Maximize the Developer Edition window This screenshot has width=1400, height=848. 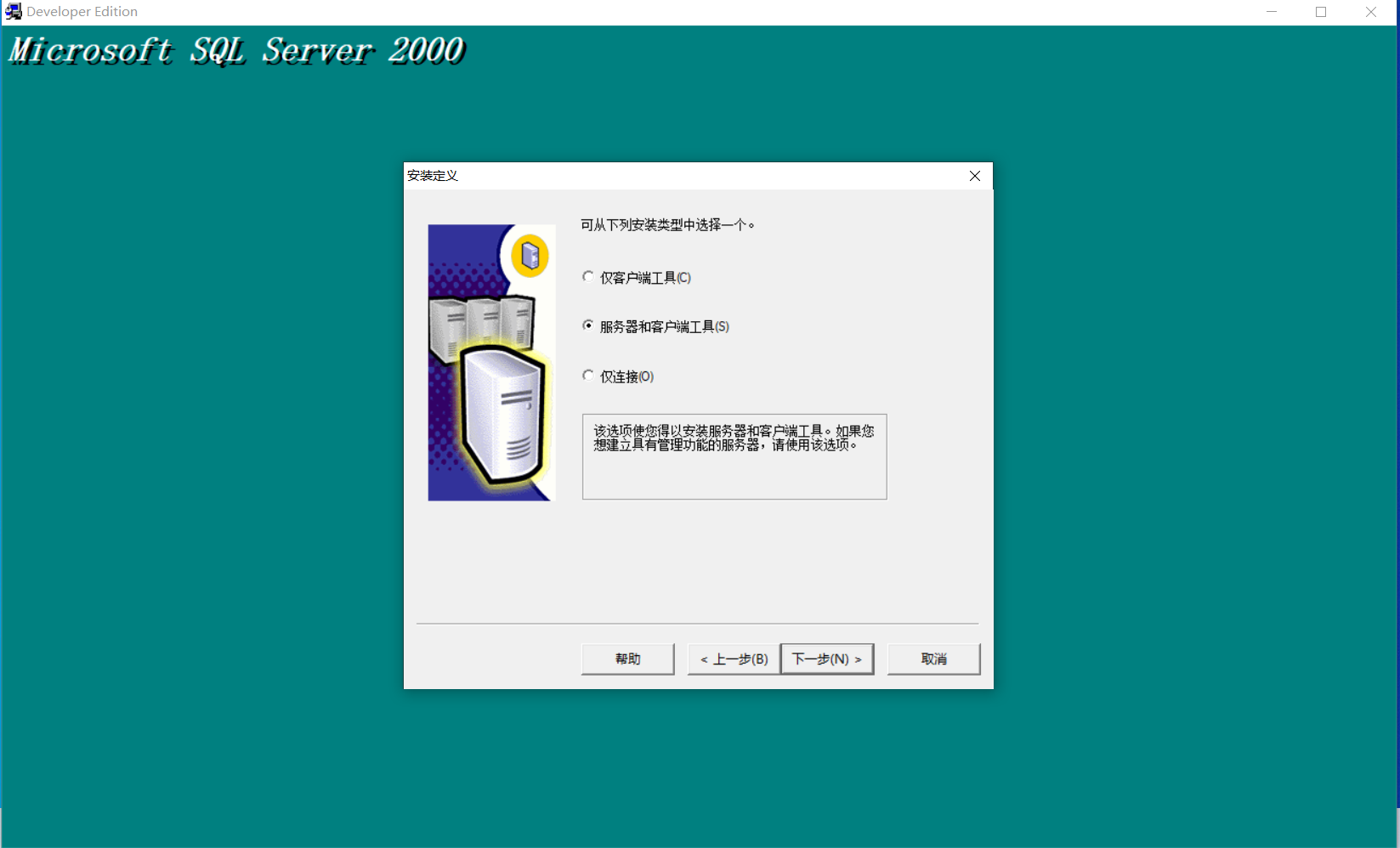[1321, 12]
